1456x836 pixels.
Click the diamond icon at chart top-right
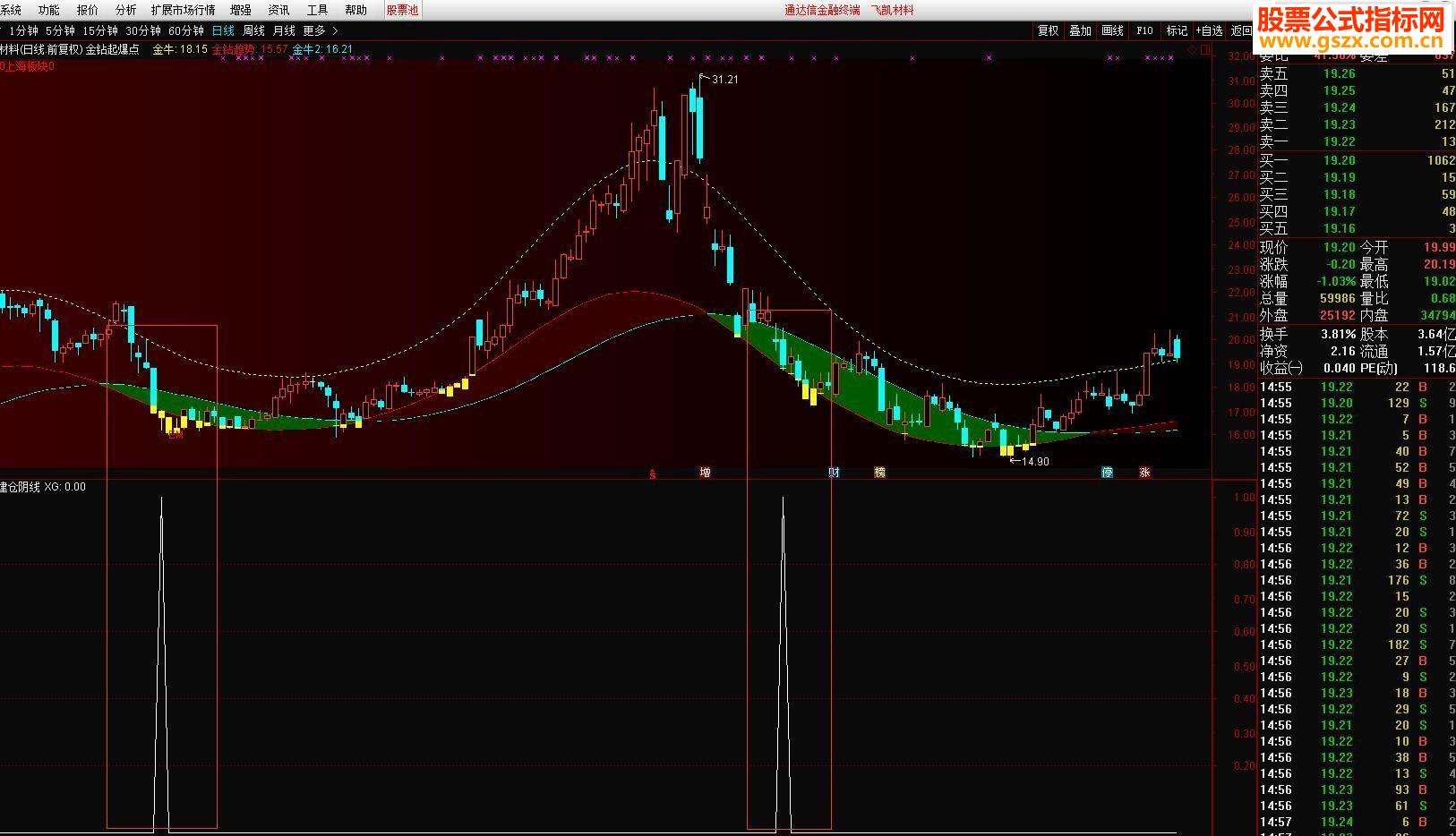coord(1192,50)
